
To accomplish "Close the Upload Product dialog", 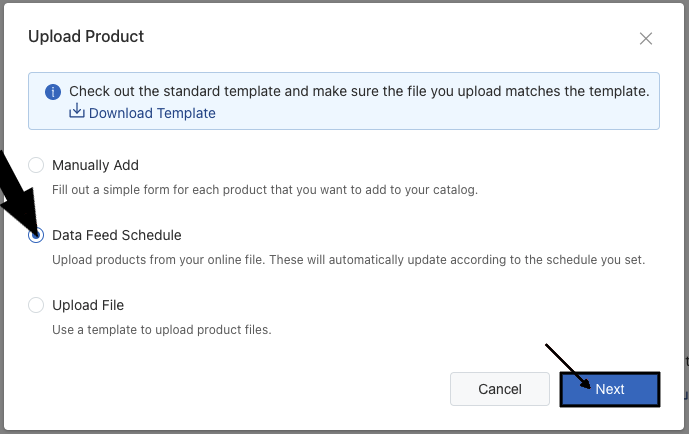I will (x=646, y=39).
